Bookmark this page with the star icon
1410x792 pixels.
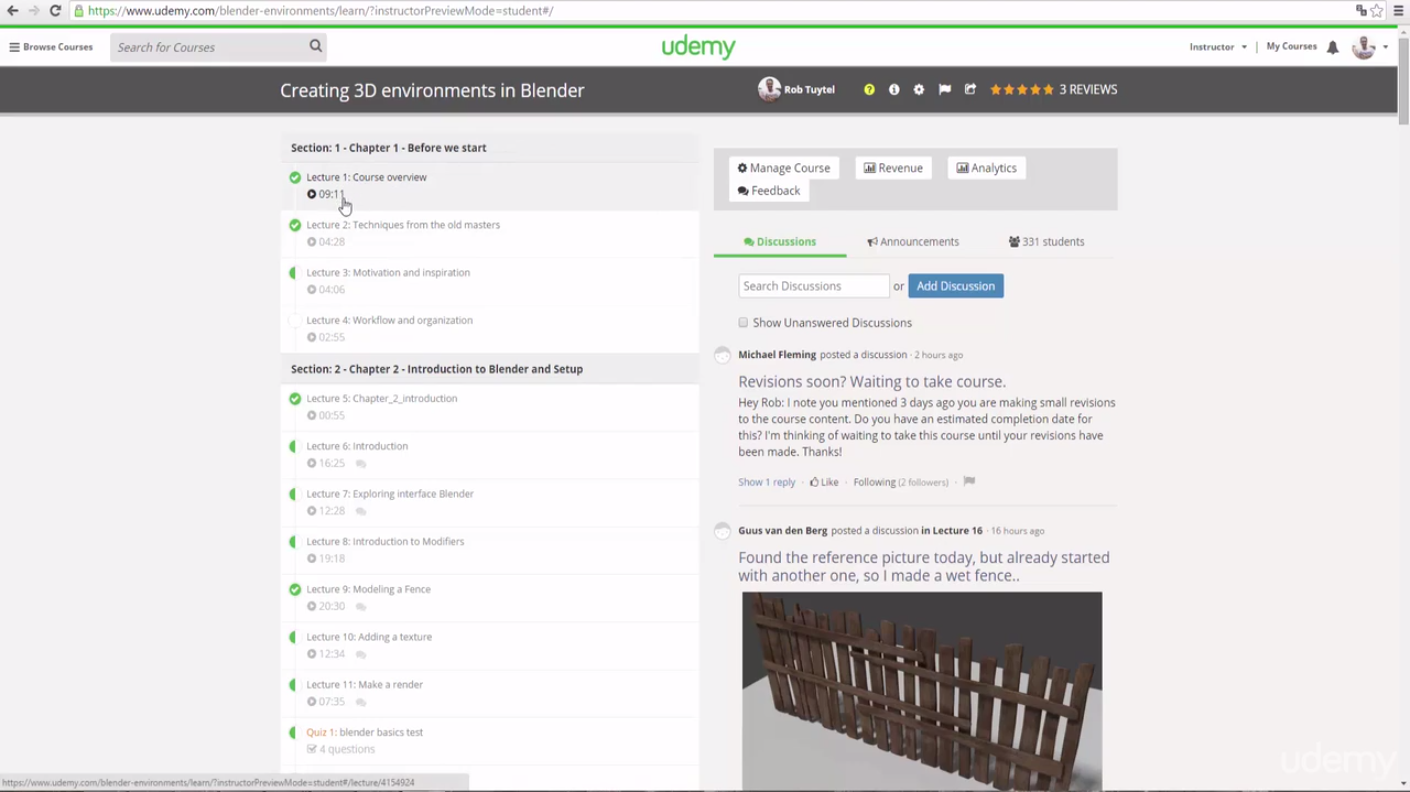(1377, 11)
